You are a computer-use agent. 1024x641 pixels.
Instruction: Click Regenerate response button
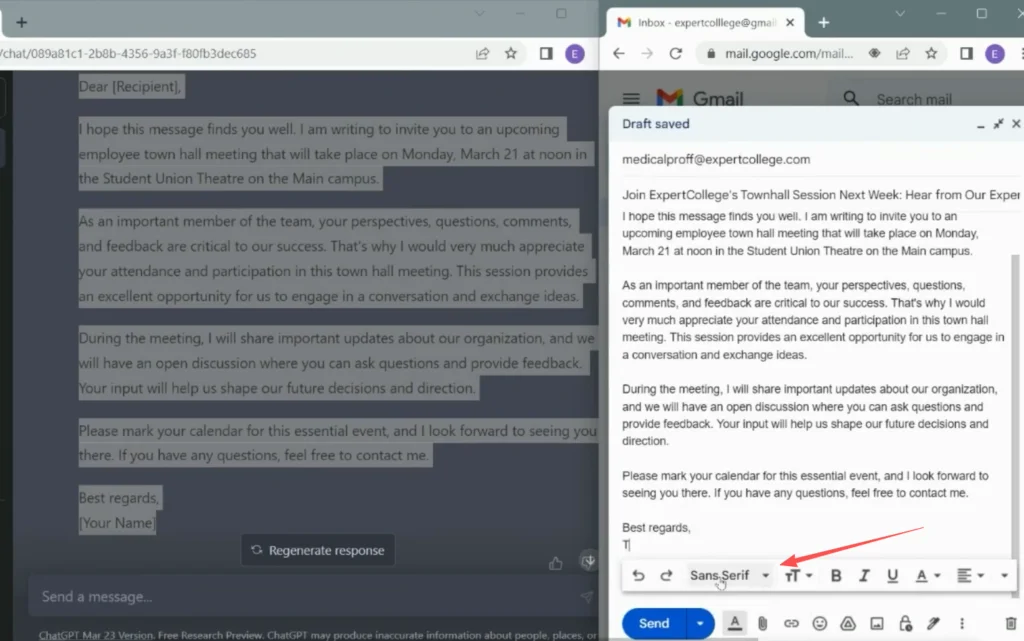click(x=318, y=550)
